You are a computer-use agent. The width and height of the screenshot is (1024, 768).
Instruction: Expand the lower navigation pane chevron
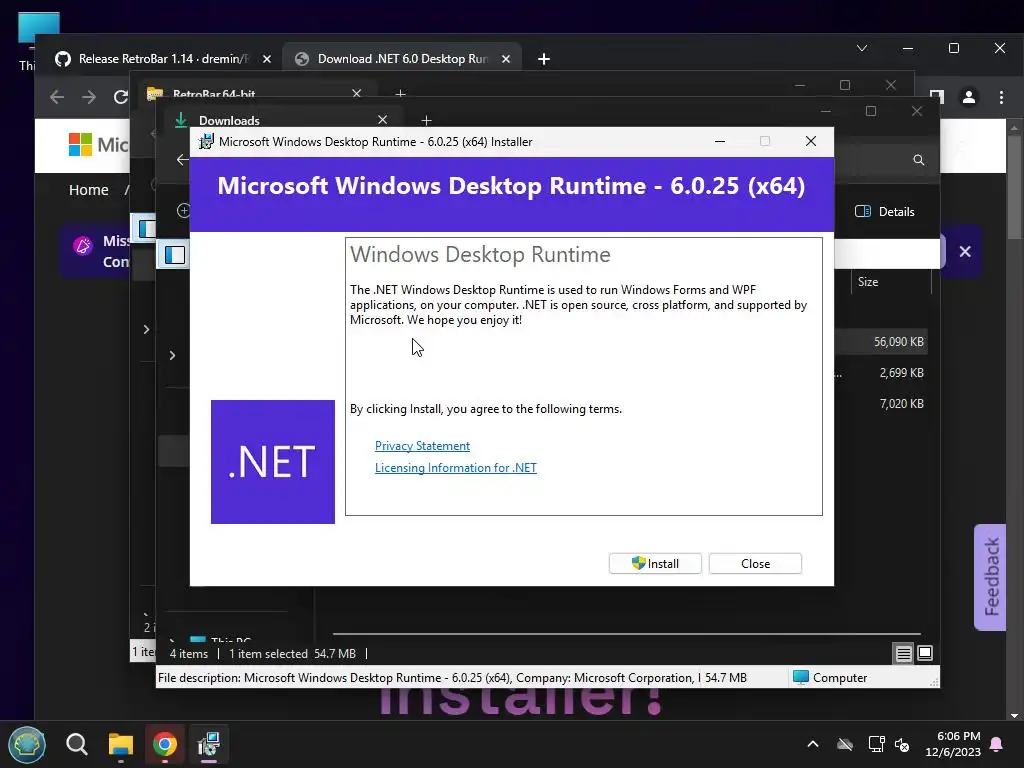[x=172, y=355]
